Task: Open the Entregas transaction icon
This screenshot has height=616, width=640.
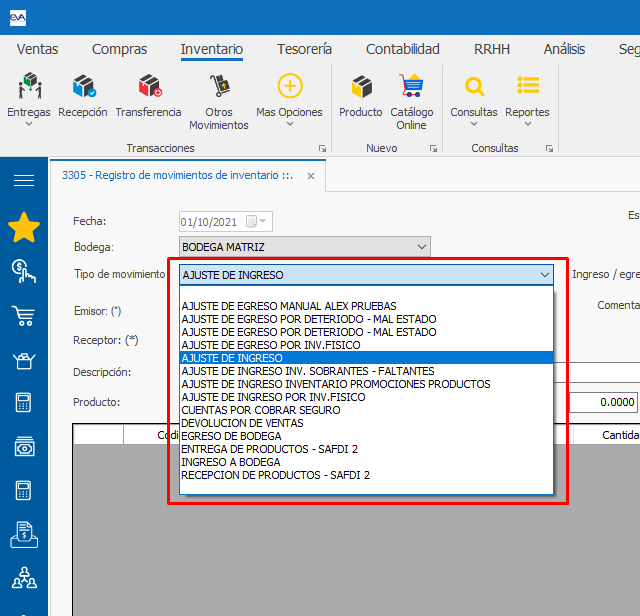Action: [x=29, y=88]
